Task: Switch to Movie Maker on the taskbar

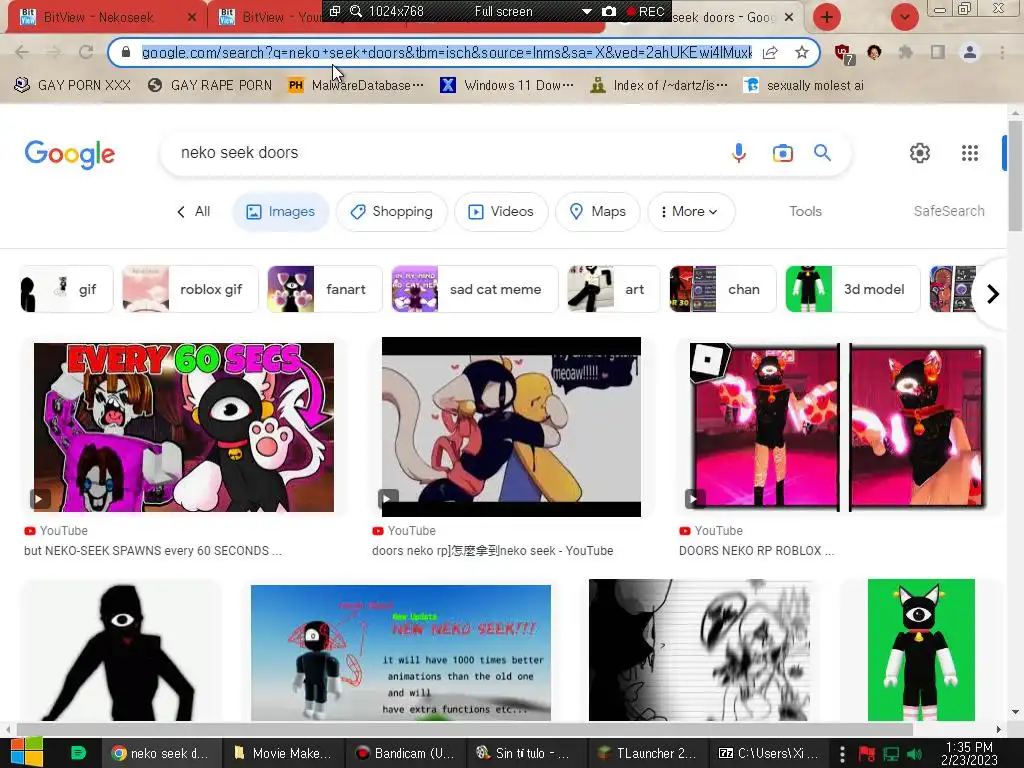Action: (282, 753)
